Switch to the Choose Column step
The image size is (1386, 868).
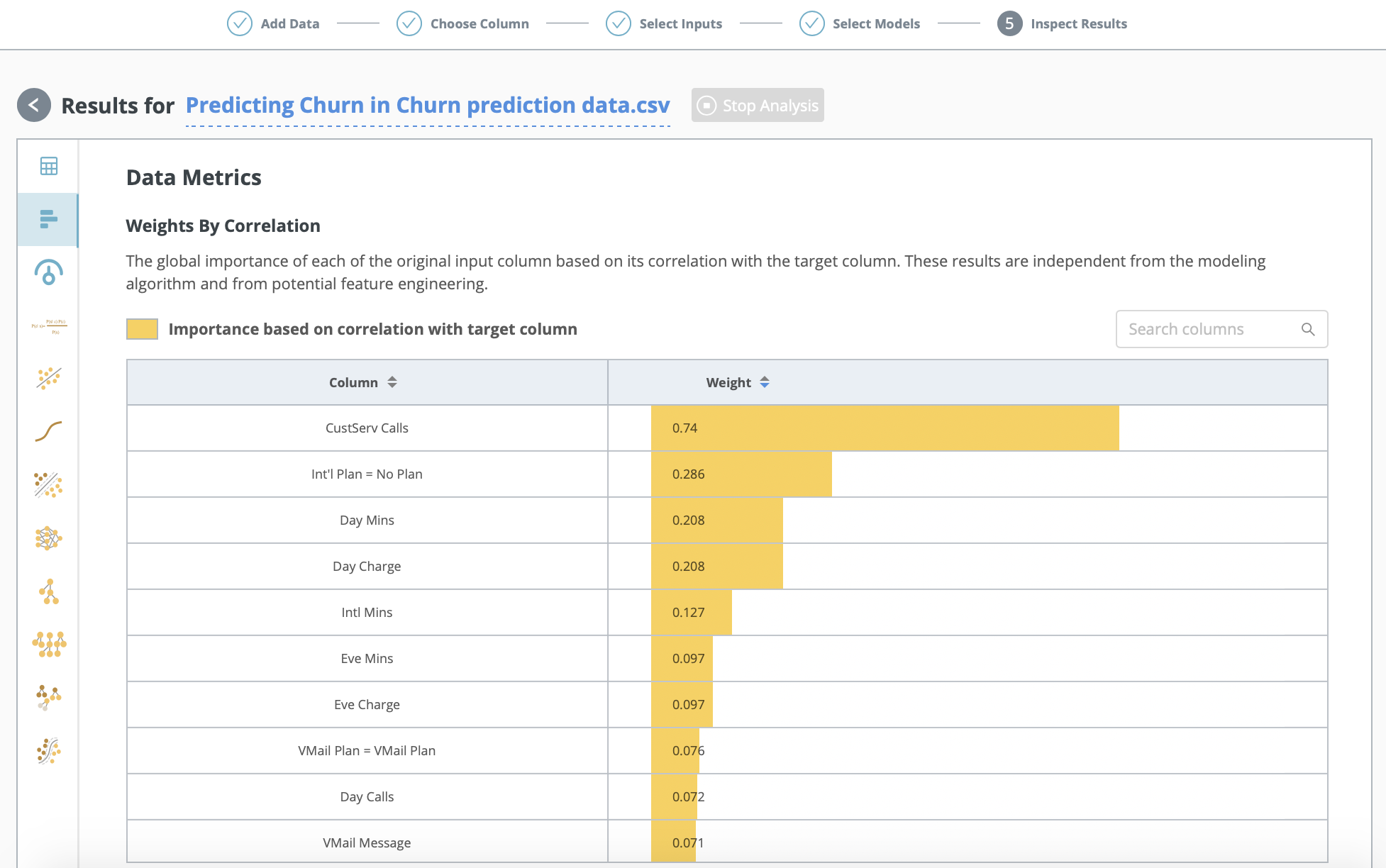click(x=409, y=23)
